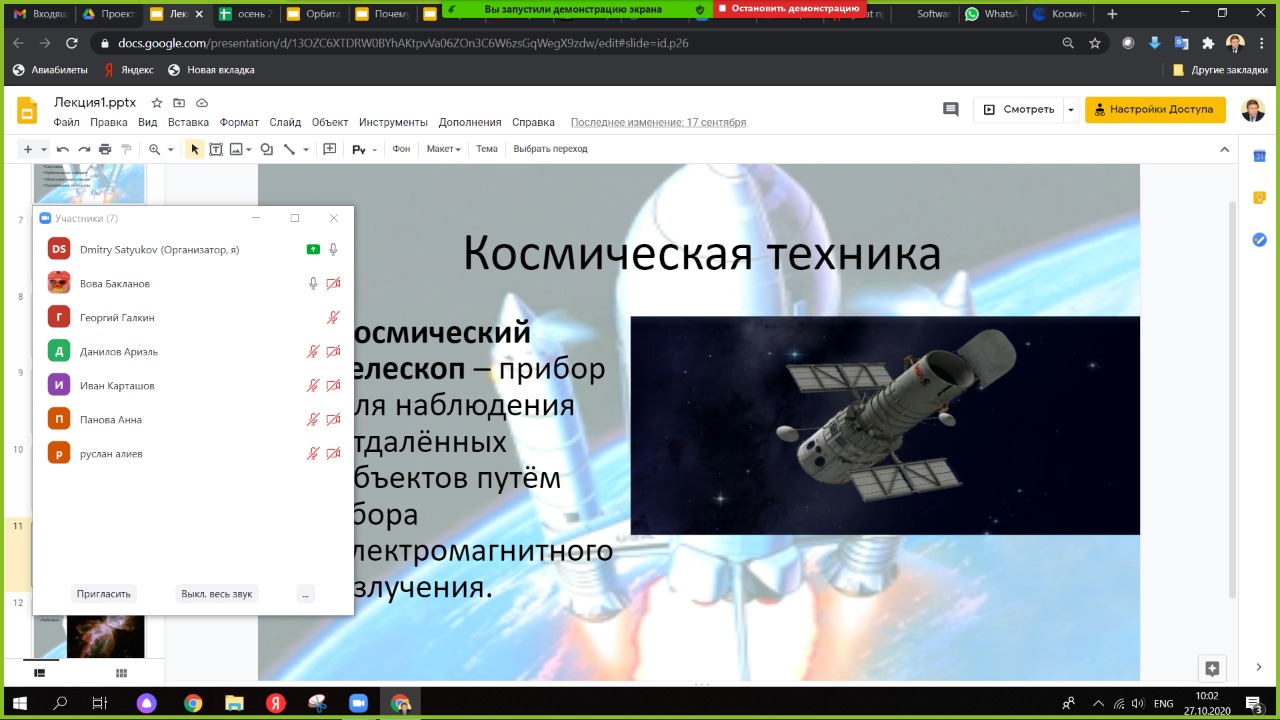Toggle Dmitry Satyukov microphone in Zoom
Screen dimensions: 1280x720
coord(333,249)
